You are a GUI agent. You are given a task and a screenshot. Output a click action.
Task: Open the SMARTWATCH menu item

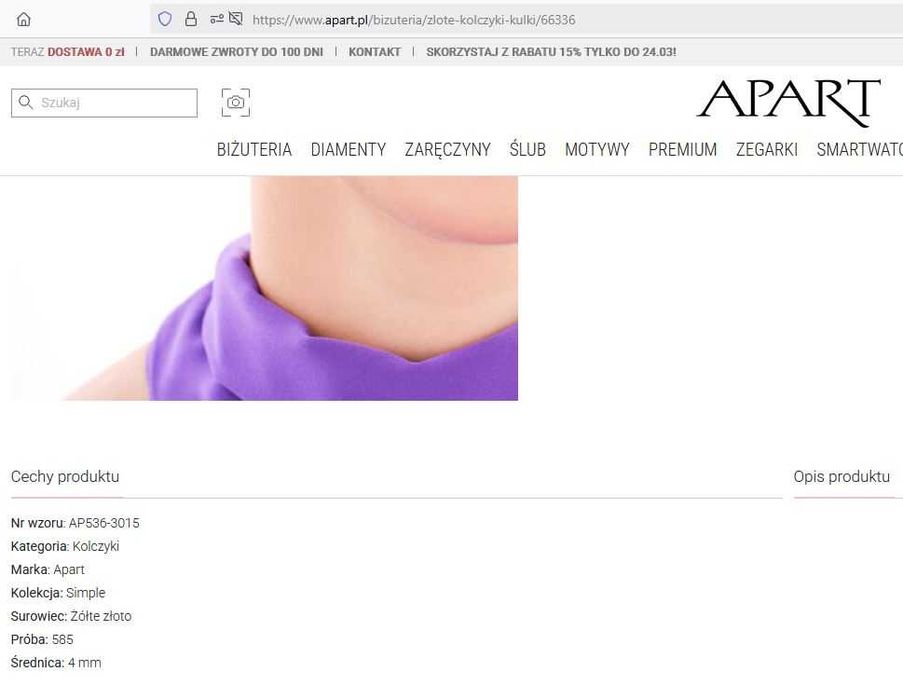pos(859,150)
